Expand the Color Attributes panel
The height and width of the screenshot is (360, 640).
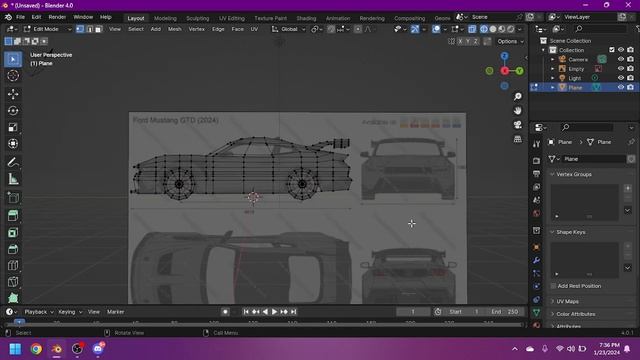pos(552,314)
